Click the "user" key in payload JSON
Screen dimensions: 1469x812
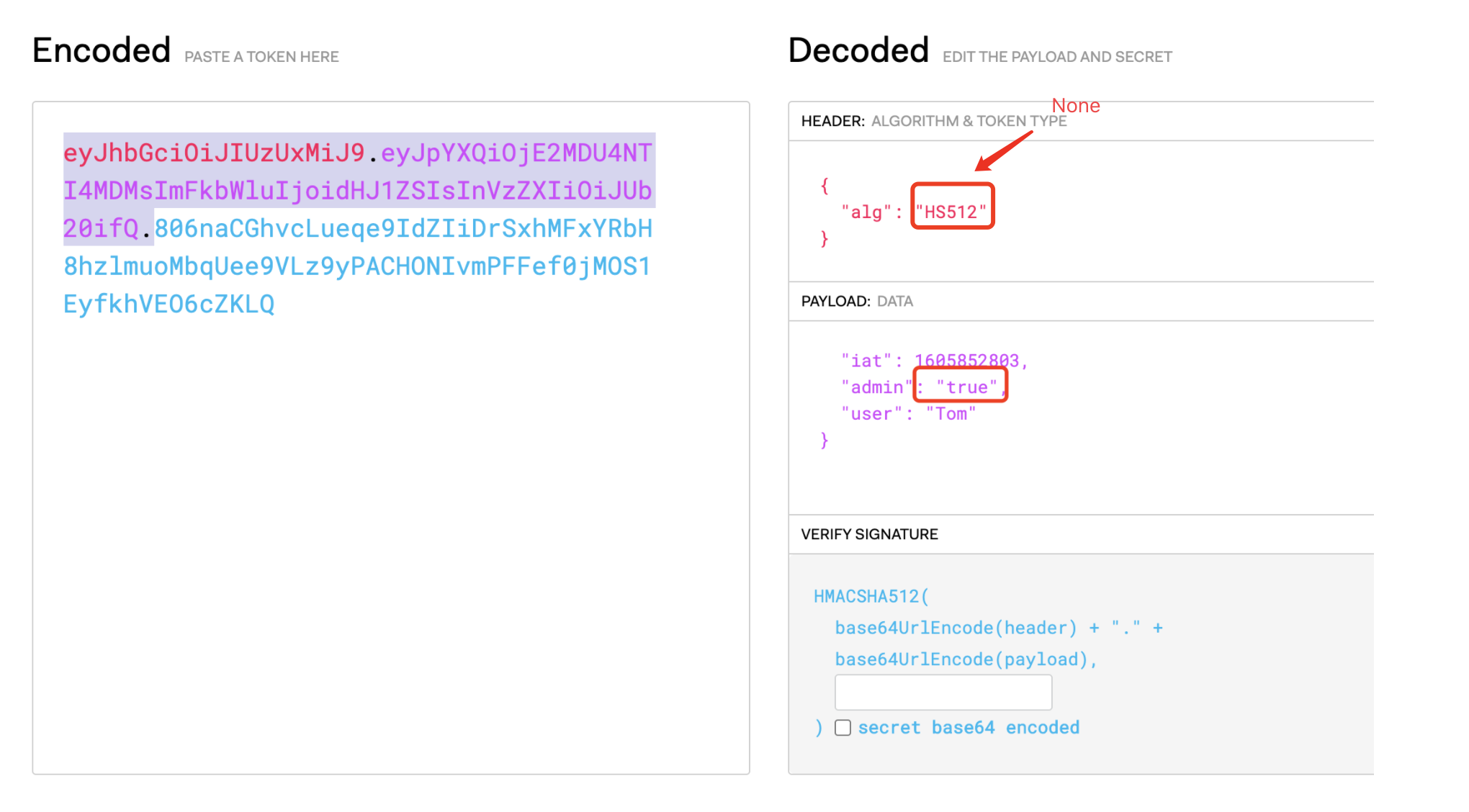click(x=871, y=414)
